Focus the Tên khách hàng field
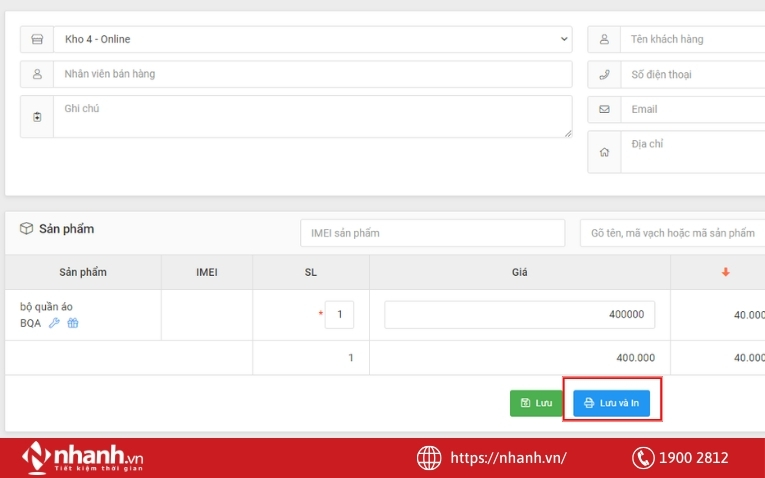Image resolution: width=765 pixels, height=478 pixels. 693,39
